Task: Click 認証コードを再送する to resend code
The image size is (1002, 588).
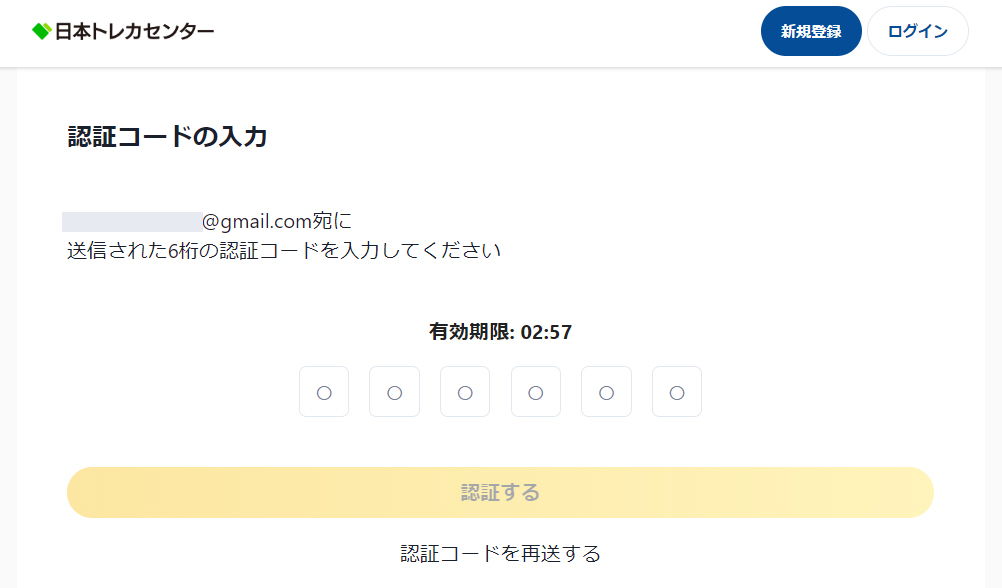Action: (x=500, y=553)
